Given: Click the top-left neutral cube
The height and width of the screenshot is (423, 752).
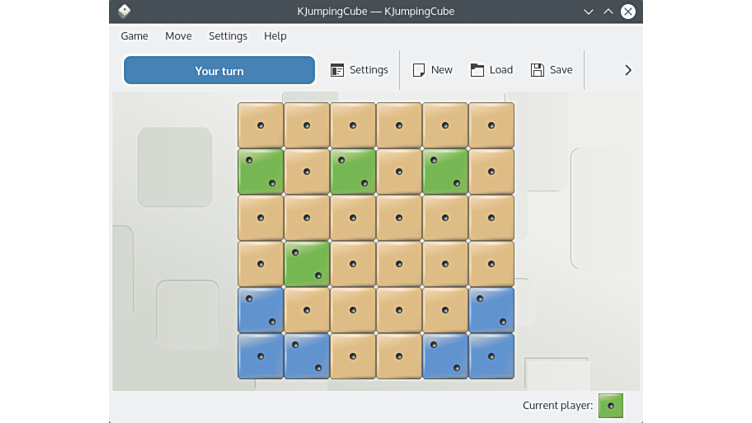Looking at the screenshot, I should [260, 125].
